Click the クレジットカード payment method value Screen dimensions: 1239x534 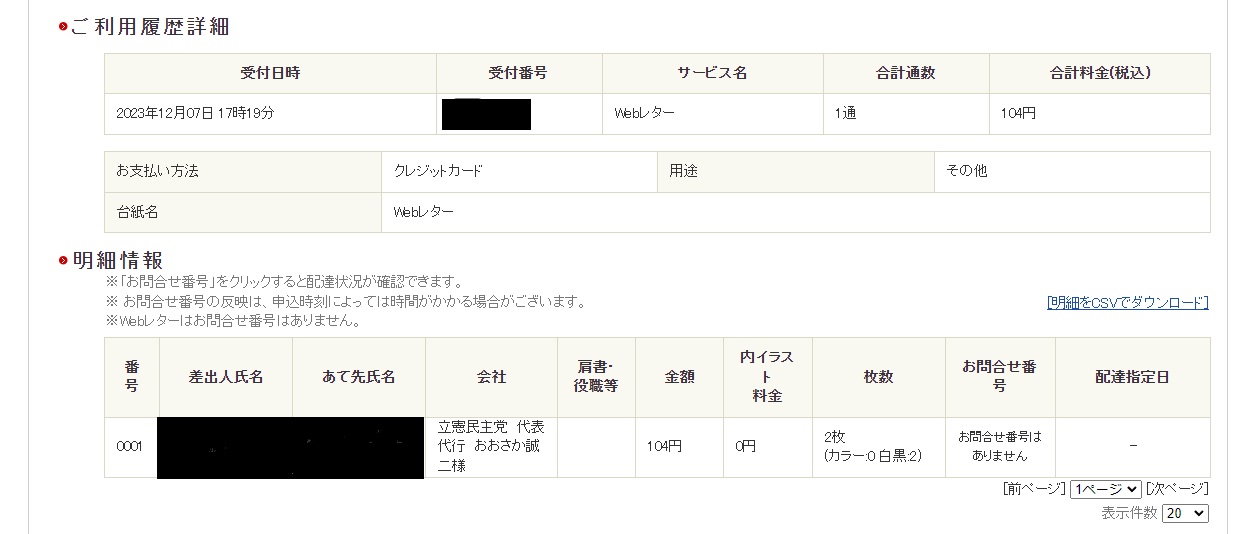[438, 171]
